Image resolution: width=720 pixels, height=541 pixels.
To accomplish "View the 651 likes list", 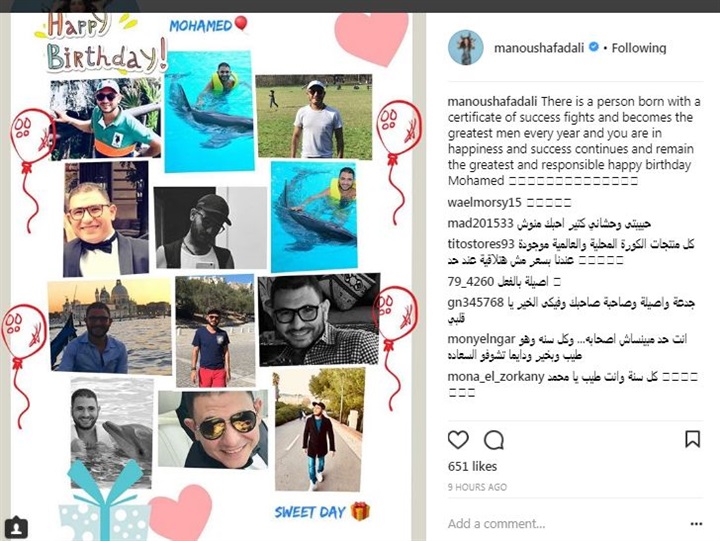I will pyautogui.click(x=472, y=467).
